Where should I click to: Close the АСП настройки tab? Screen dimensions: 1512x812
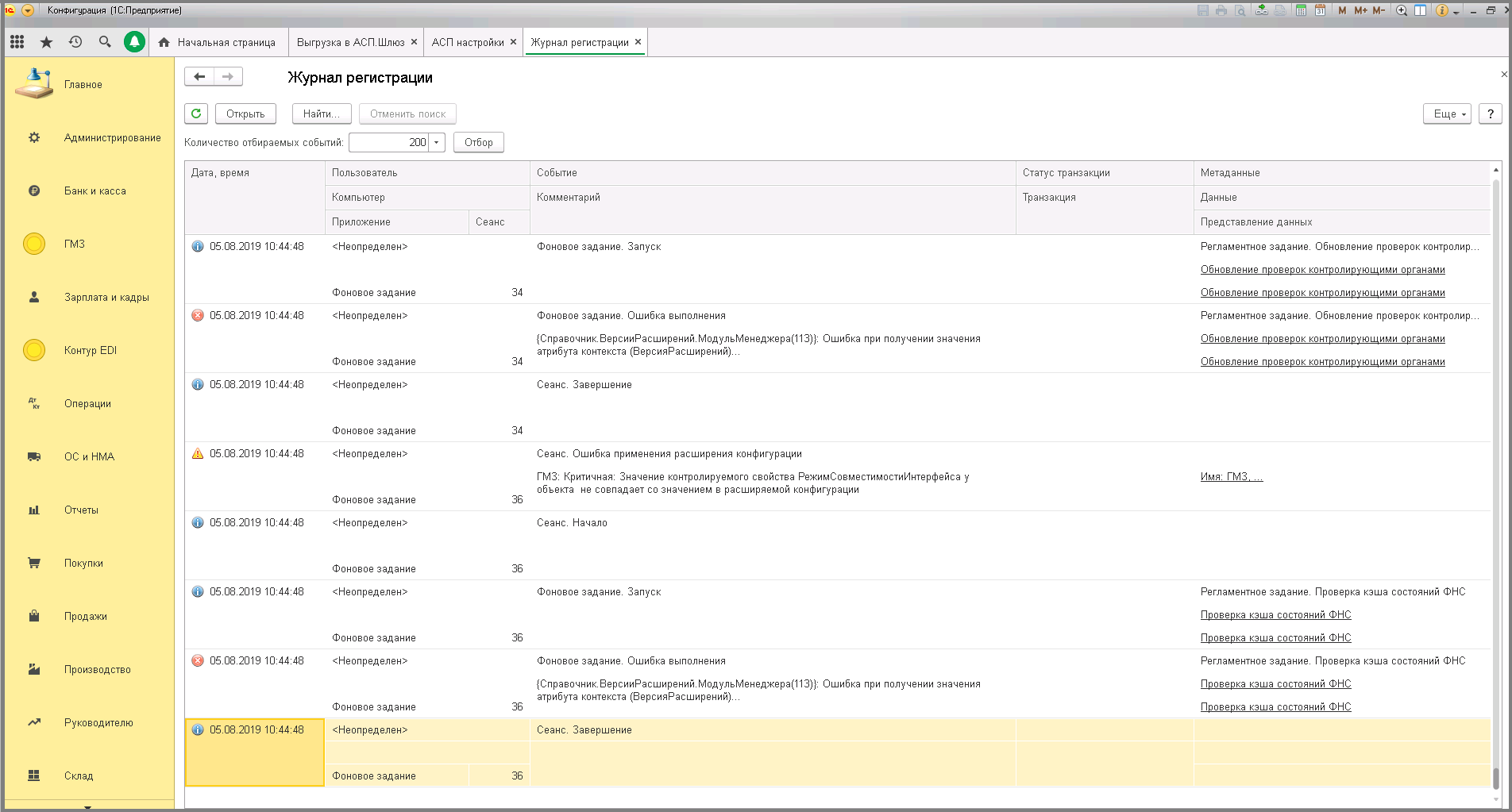click(x=513, y=42)
